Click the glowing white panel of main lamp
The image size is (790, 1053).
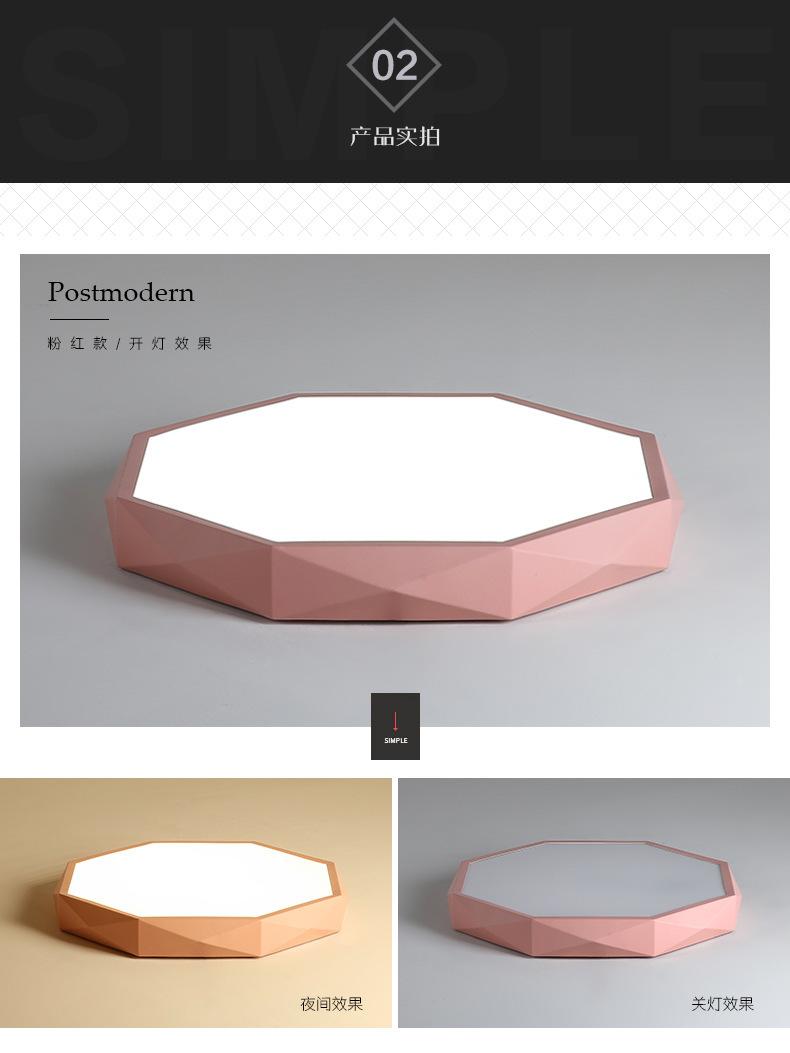coord(395,467)
